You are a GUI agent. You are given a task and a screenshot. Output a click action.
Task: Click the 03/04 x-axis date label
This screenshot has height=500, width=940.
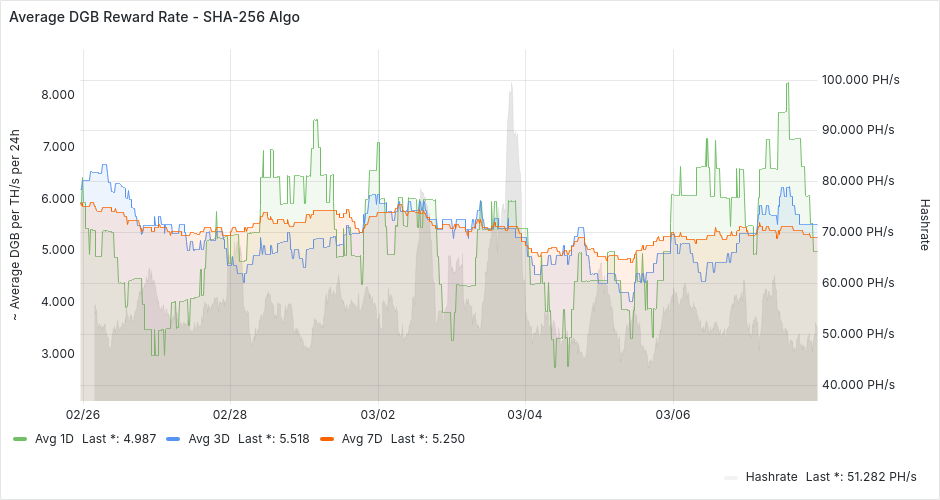point(525,414)
